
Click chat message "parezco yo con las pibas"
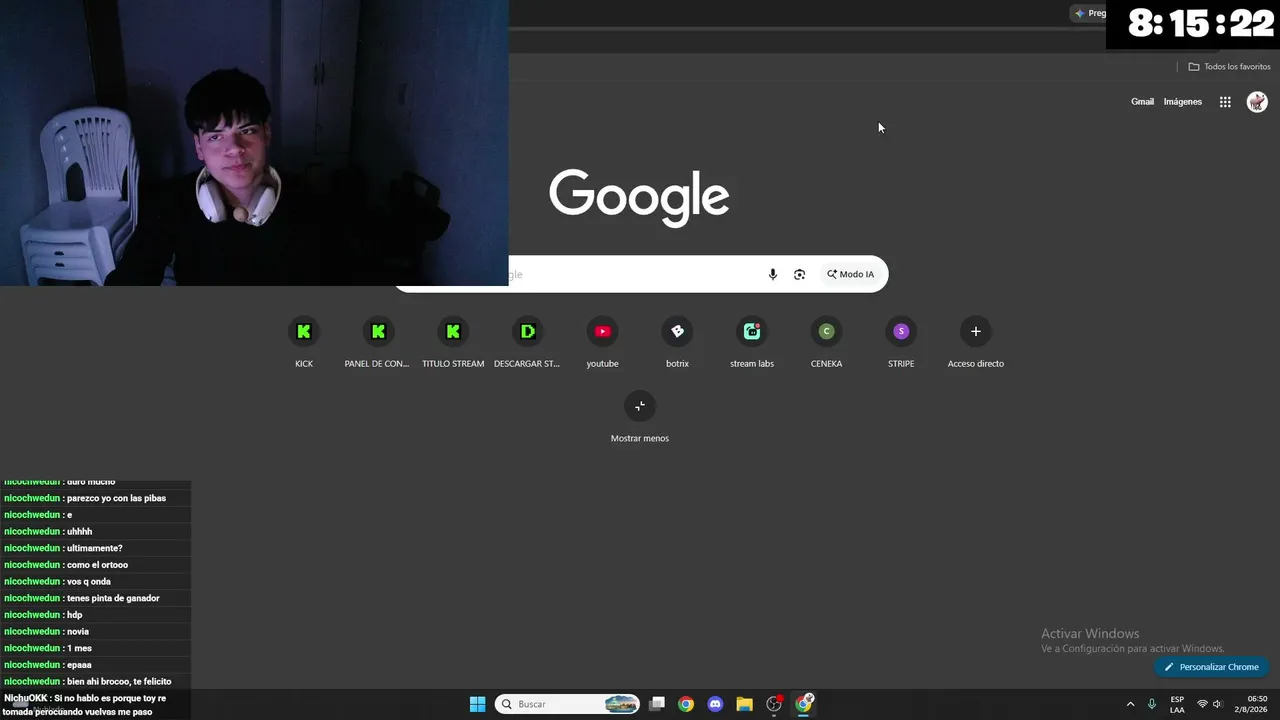(x=116, y=498)
